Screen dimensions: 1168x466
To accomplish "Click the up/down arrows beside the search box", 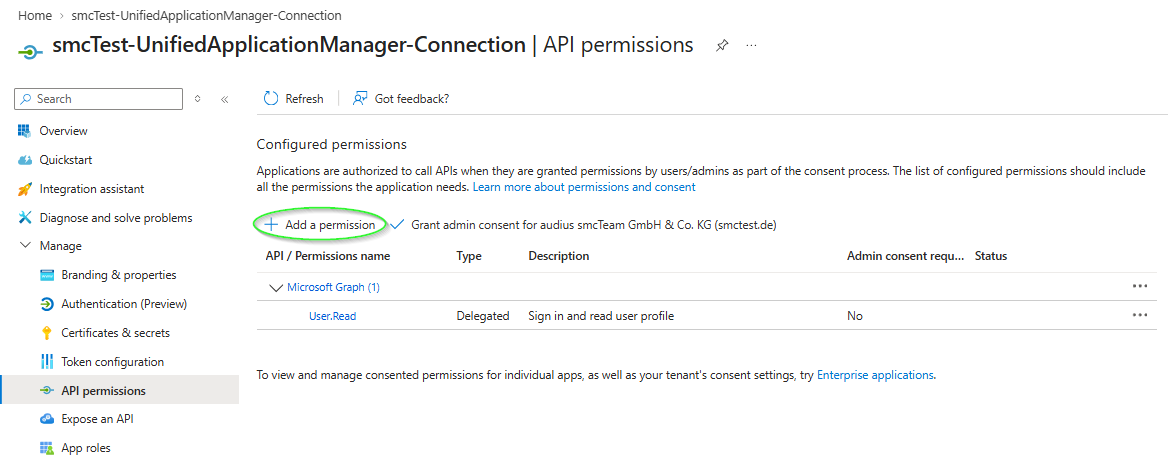I will tap(197, 99).
